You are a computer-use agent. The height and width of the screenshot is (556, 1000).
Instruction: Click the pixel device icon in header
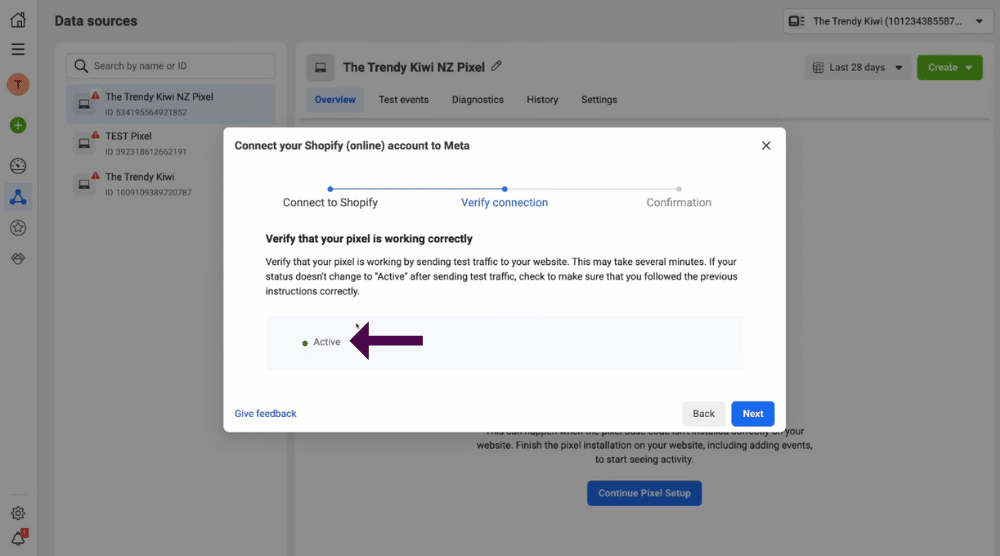pyautogui.click(x=320, y=67)
